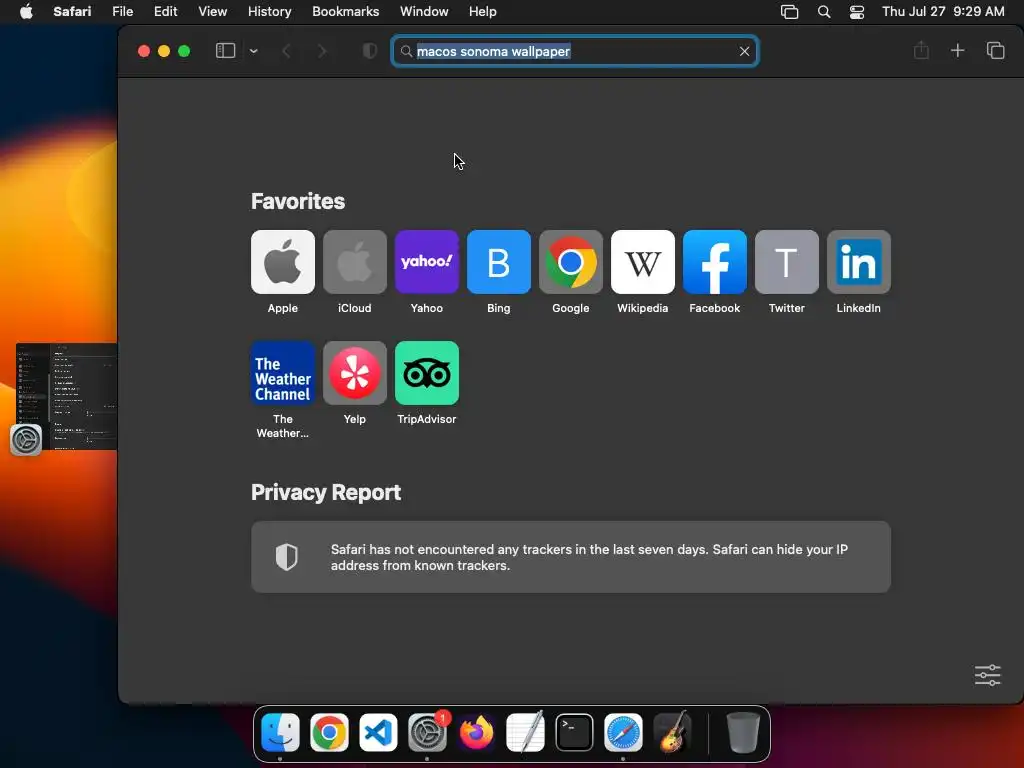
Task: Open the Help menu
Action: (483, 12)
